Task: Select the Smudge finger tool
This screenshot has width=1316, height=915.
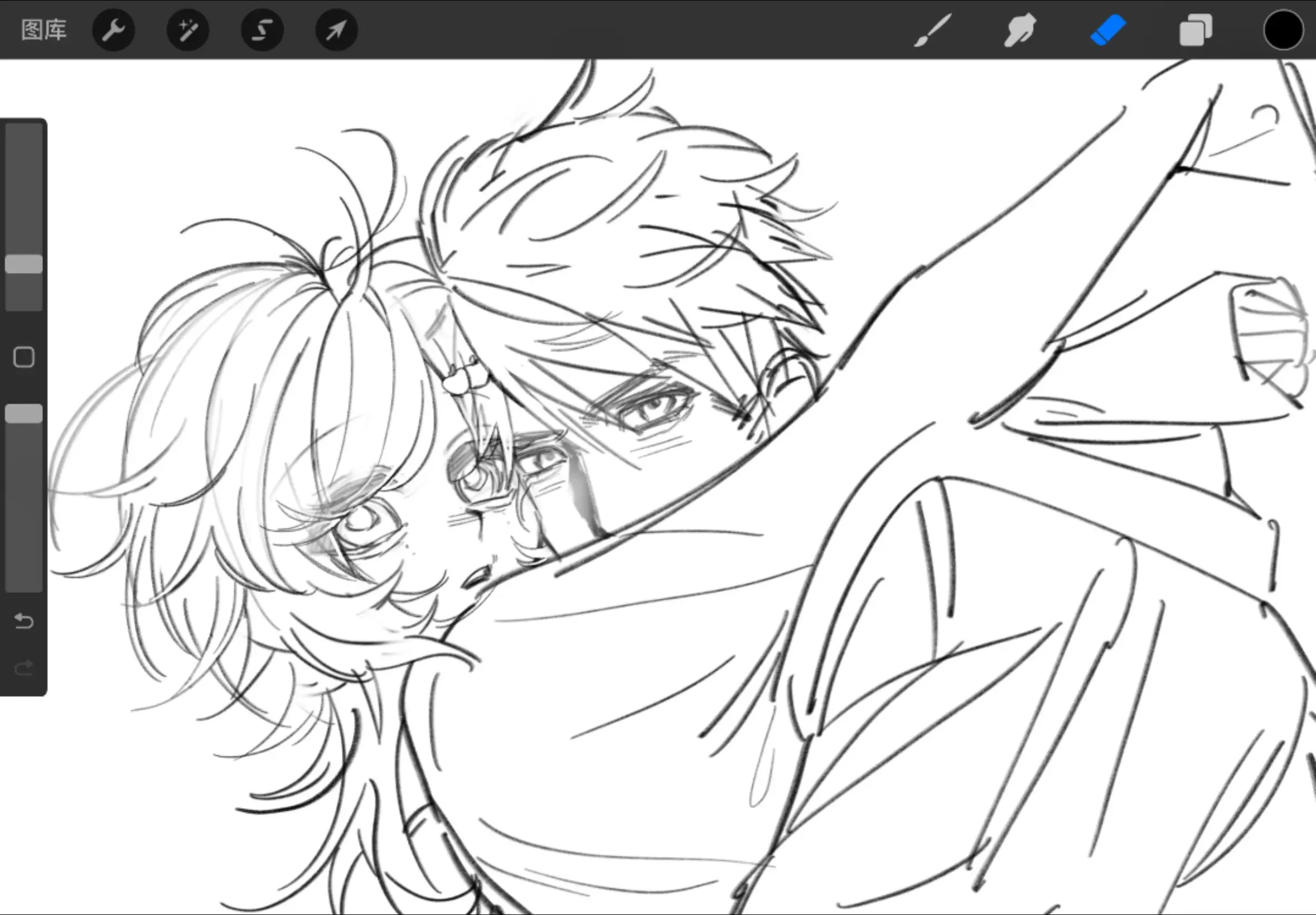Action: 1020,30
